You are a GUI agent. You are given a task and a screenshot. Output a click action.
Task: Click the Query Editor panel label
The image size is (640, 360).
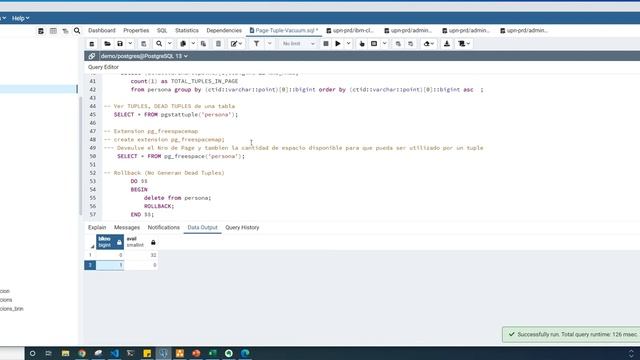coord(103,67)
